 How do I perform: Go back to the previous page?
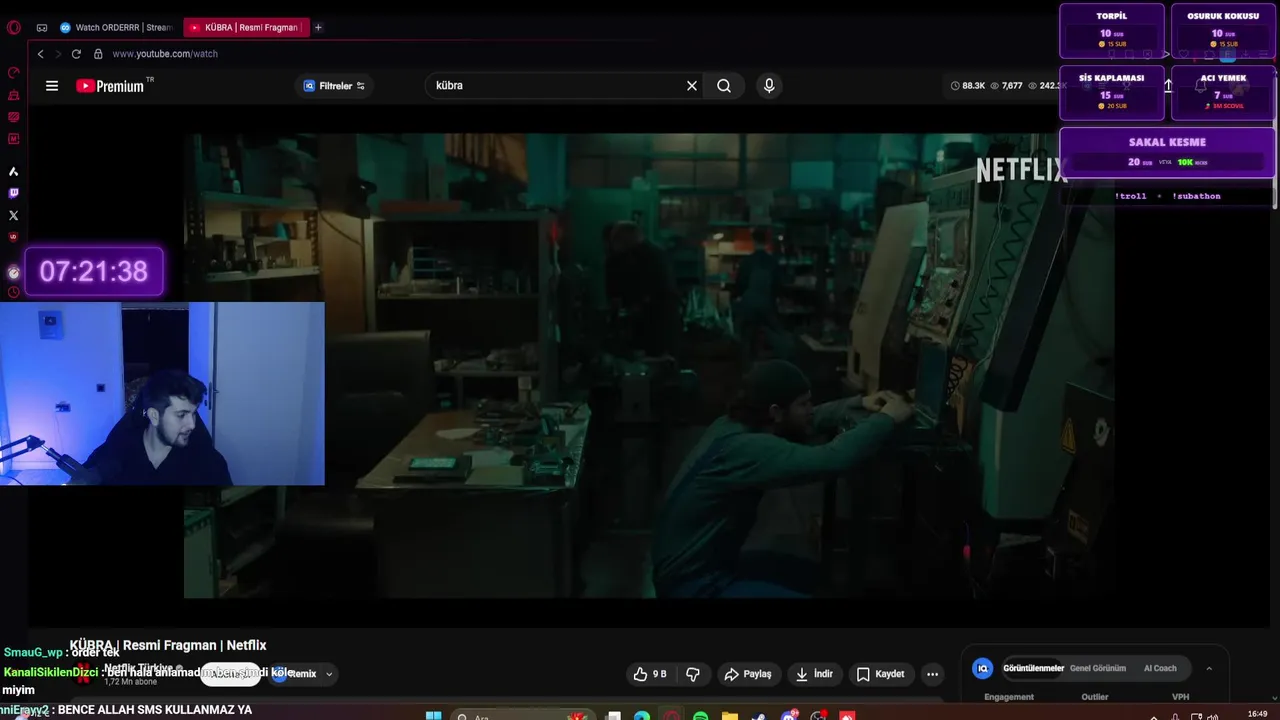click(40, 54)
